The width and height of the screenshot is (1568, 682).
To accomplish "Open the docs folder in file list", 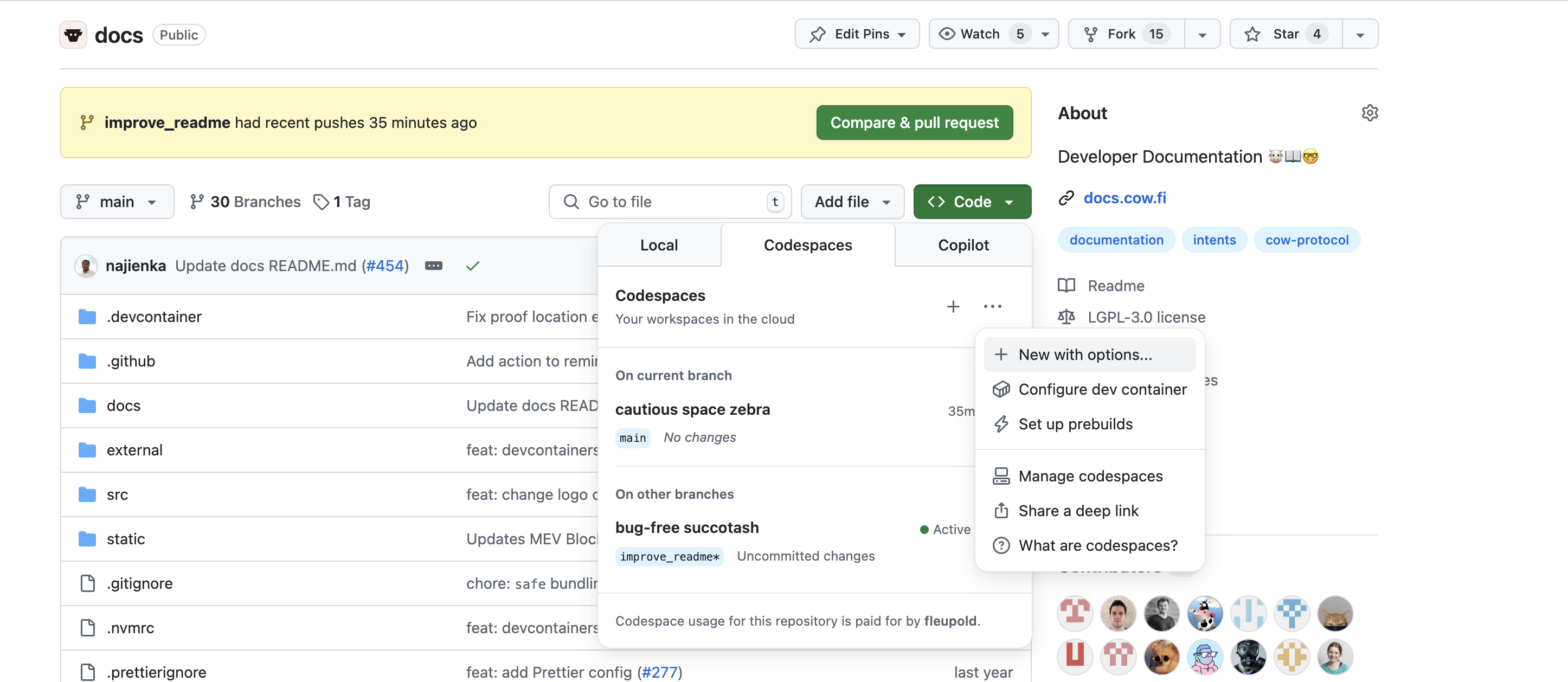I will pos(124,406).
